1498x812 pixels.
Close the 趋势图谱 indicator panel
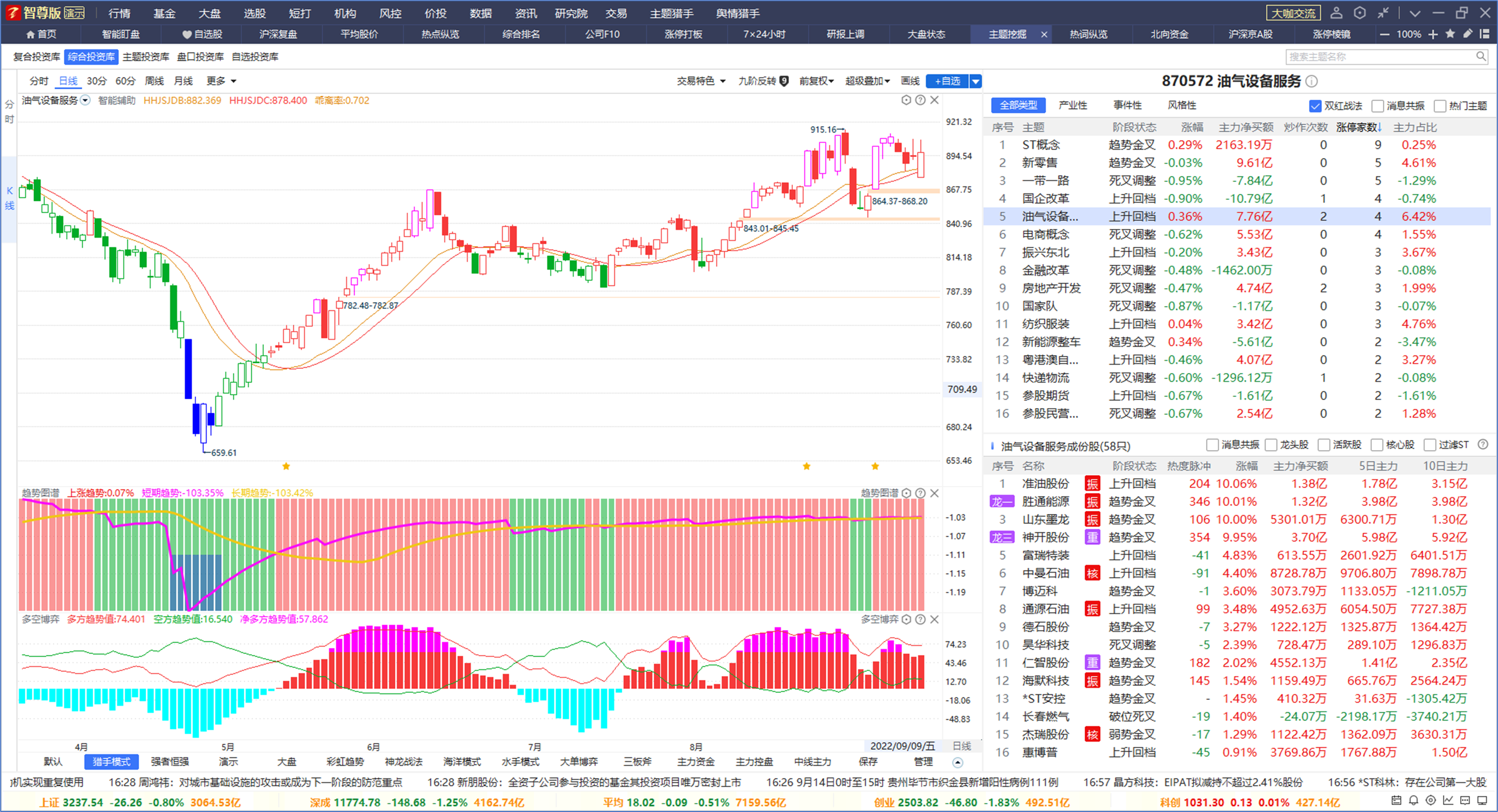click(935, 493)
